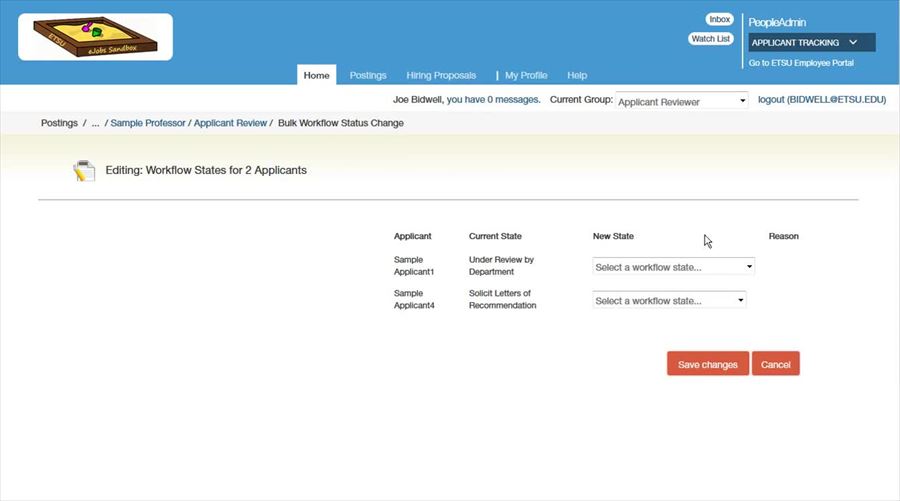This screenshot has width=900, height=501.
Task: Select new workflow state for Sample Applicant4
Action: point(669,300)
